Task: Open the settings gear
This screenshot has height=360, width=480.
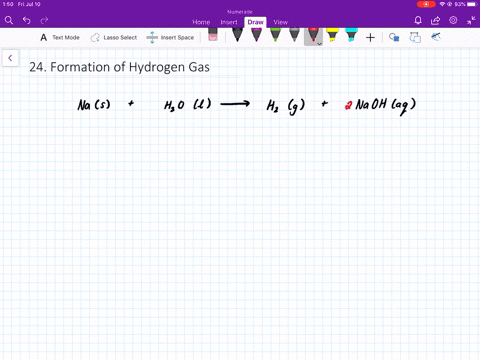Action: 453,20
